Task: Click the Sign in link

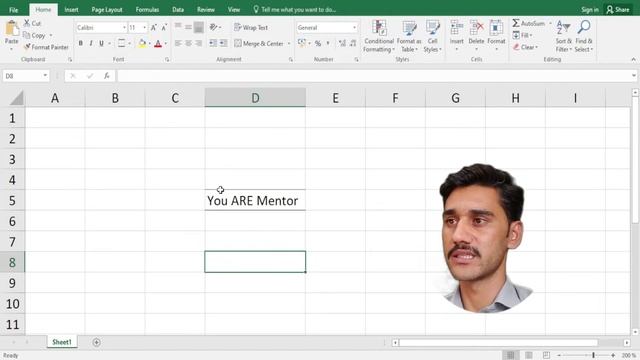Action: click(590, 9)
